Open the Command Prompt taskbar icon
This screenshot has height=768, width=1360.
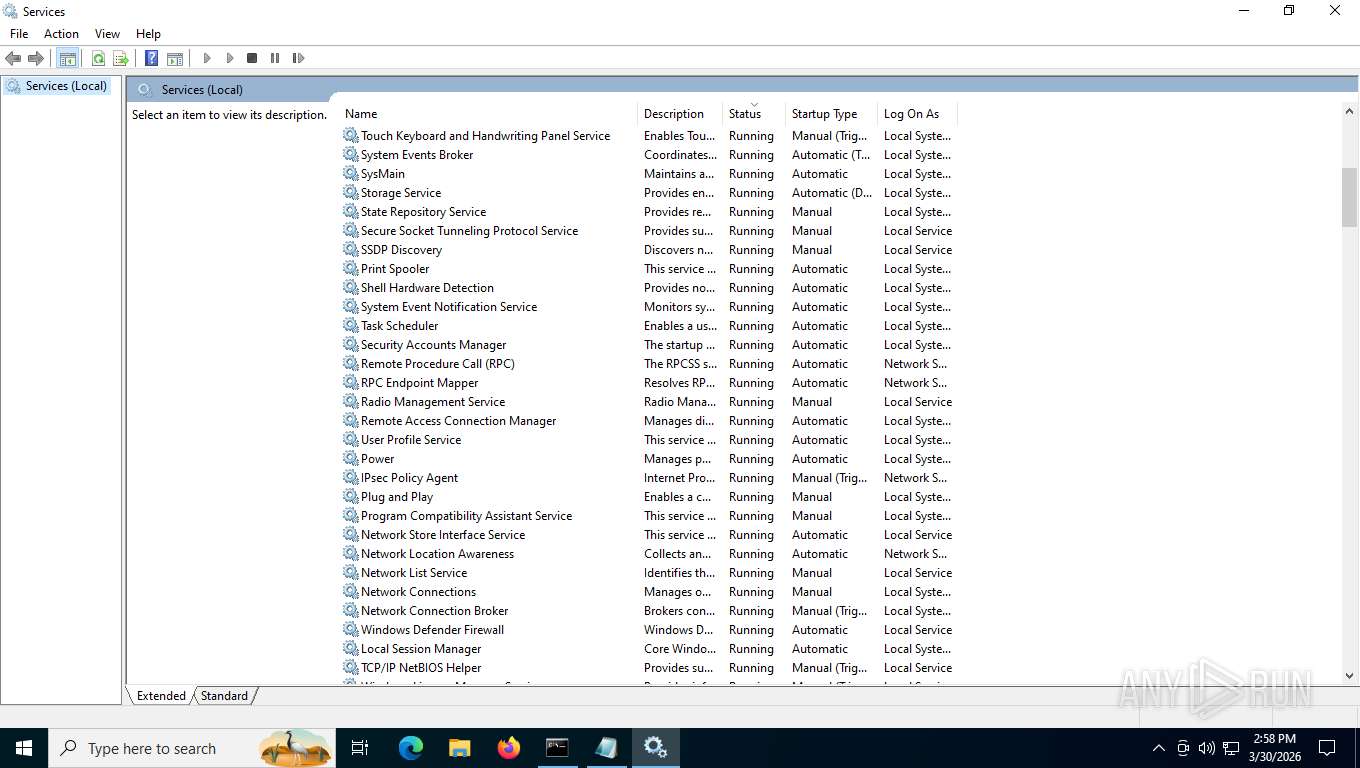[x=558, y=748]
